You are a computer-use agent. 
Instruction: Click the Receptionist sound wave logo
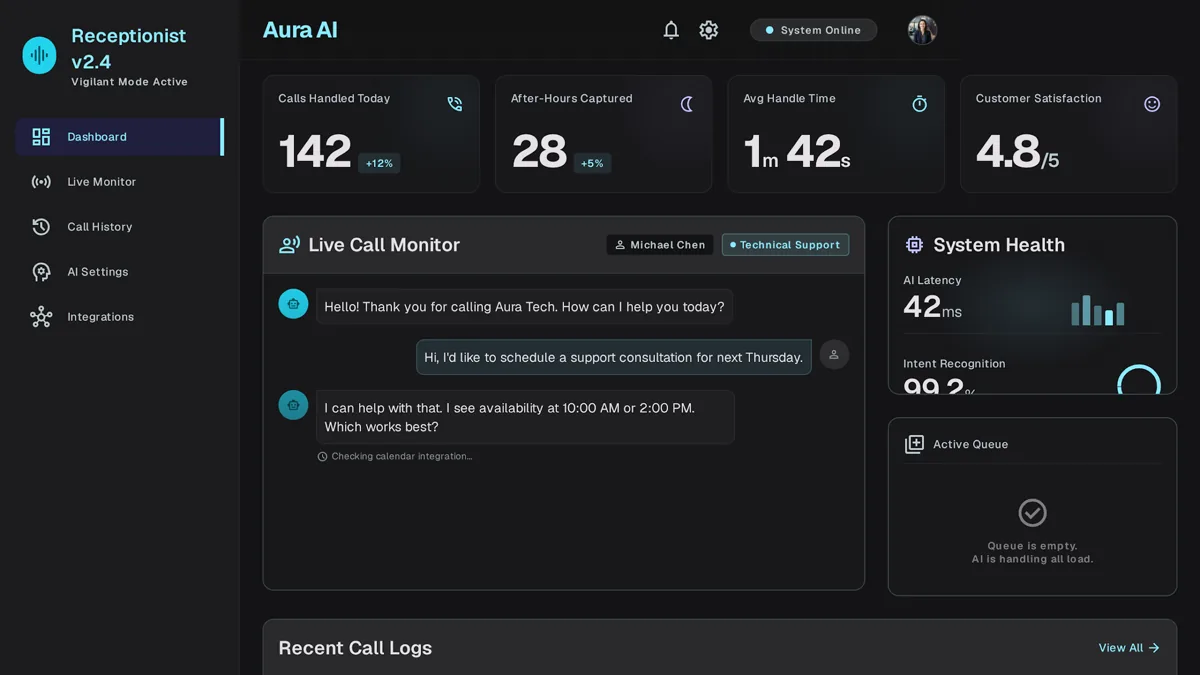(x=40, y=55)
